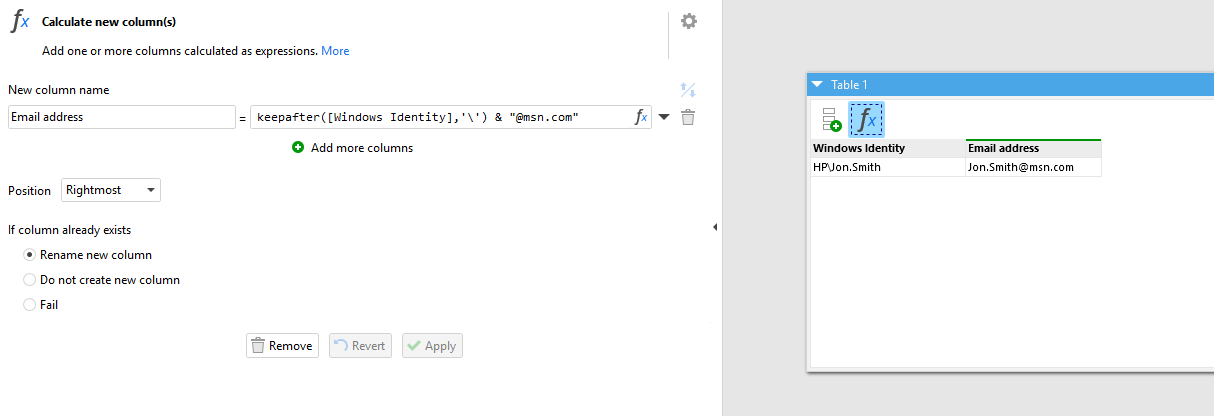Click the large fx icon beside title
Viewport: 1214px width, 416px height.
[20, 21]
